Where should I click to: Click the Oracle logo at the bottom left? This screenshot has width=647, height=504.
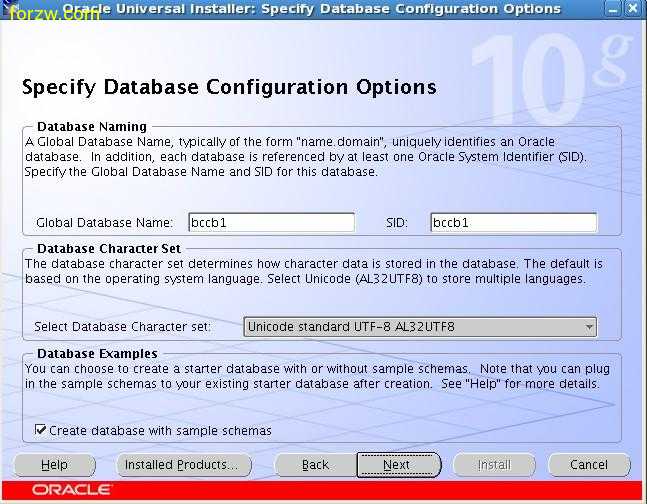71,490
